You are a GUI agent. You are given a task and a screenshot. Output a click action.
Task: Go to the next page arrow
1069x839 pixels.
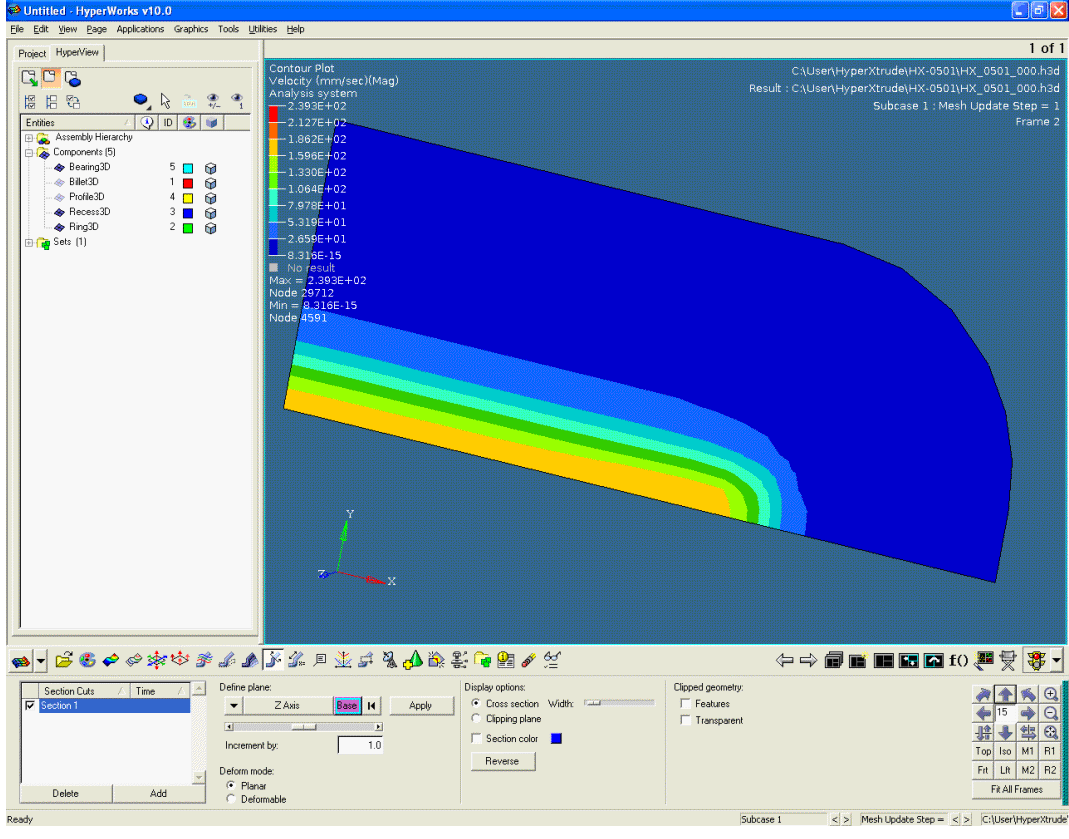pos(808,660)
